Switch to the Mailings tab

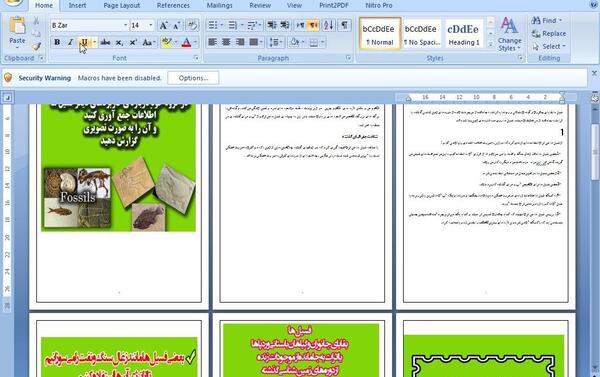(220, 5)
